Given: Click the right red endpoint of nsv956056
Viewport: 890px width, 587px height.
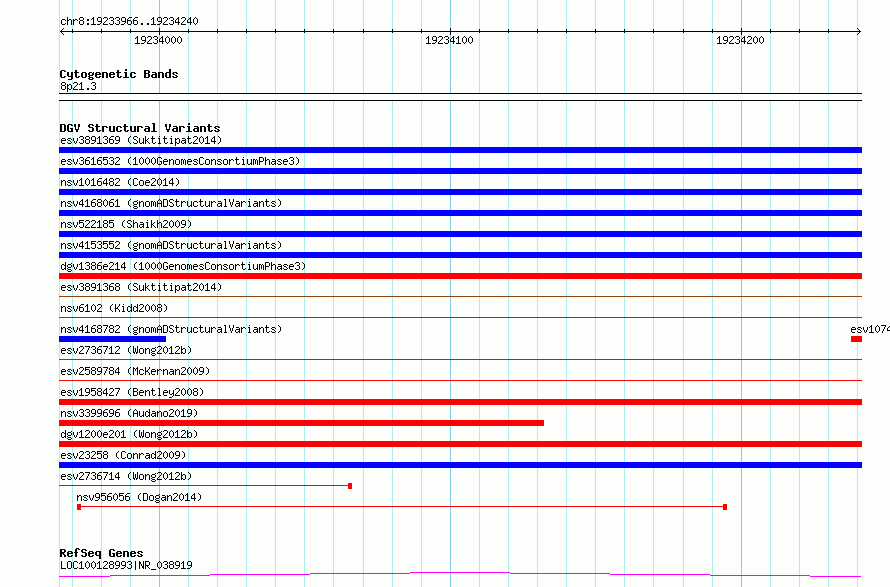Looking at the screenshot, I should pos(725,507).
